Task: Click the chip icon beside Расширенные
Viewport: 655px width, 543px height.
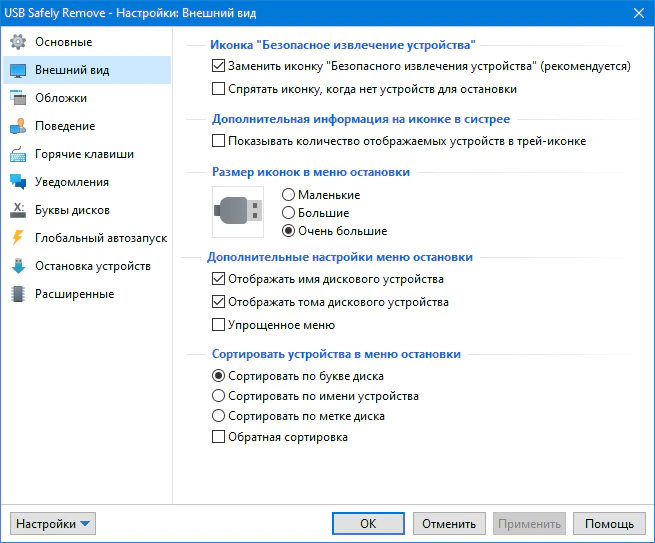Action: tap(17, 294)
